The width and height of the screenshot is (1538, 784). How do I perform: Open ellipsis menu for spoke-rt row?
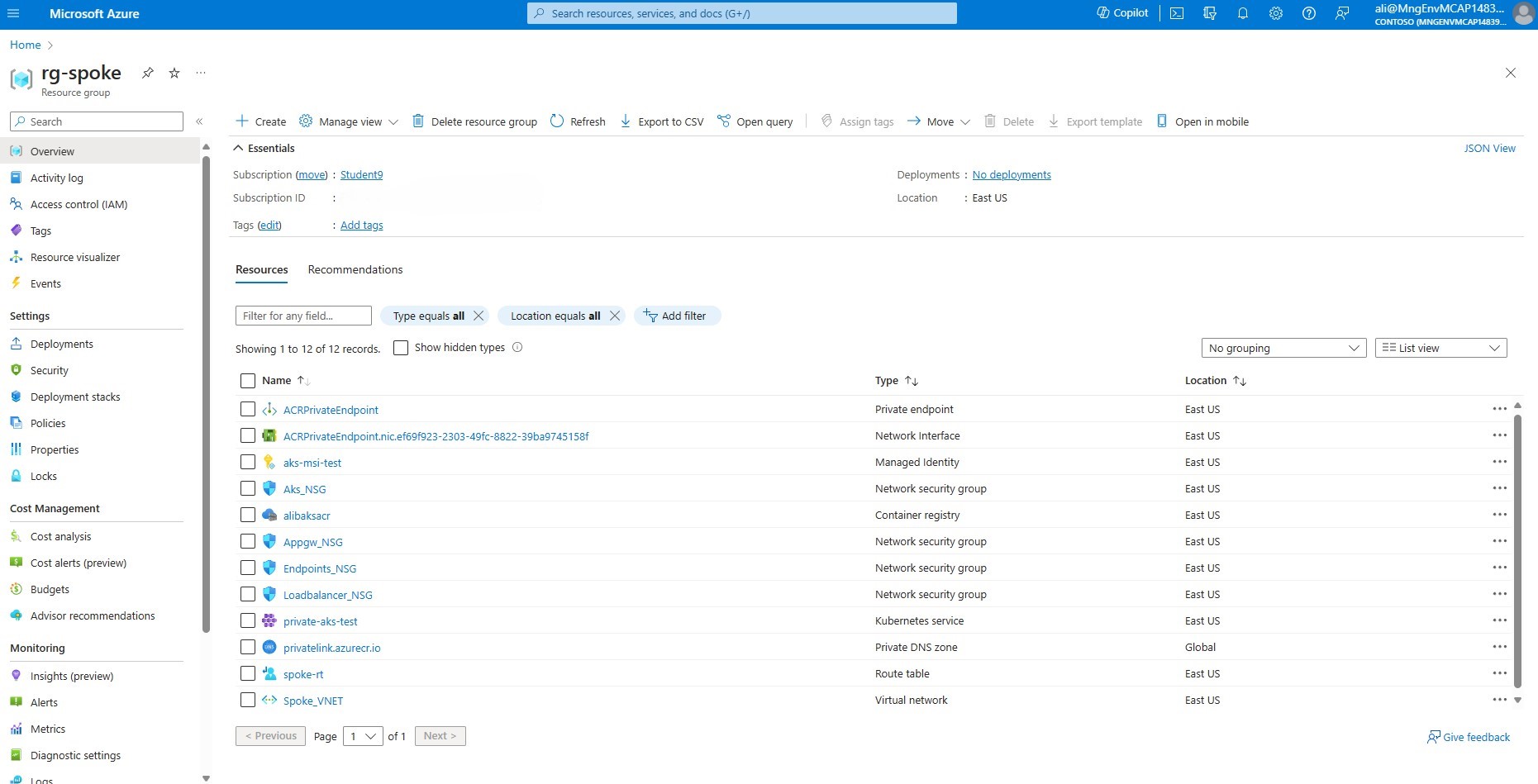pos(1500,673)
